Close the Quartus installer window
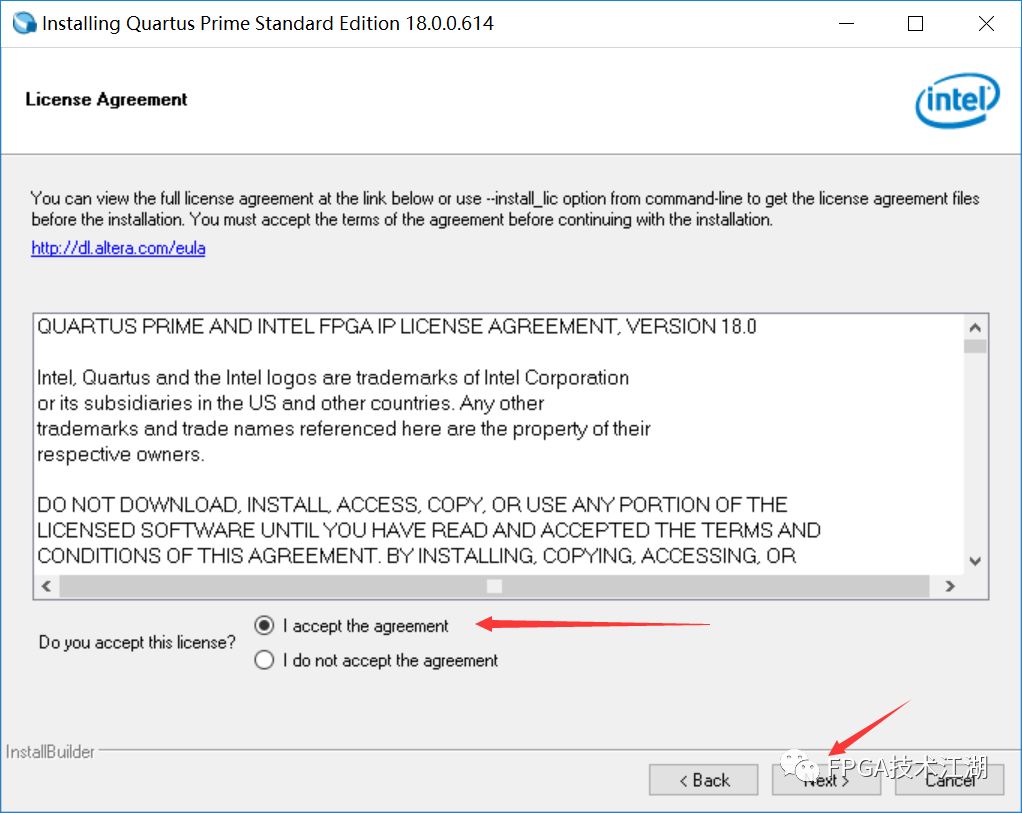The height and width of the screenshot is (813, 1022). pyautogui.click(x=986, y=23)
